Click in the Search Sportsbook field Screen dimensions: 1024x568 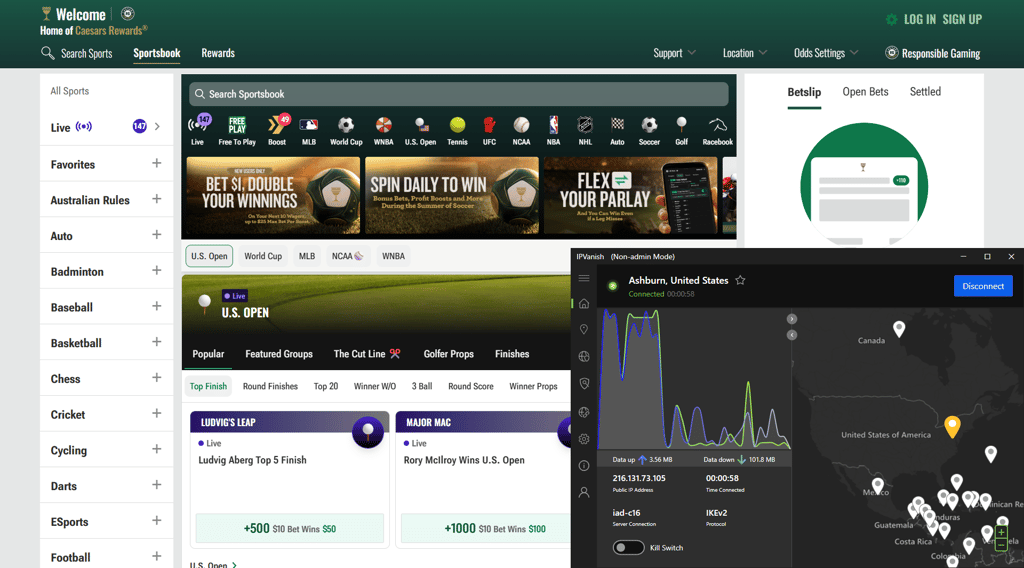coord(458,94)
